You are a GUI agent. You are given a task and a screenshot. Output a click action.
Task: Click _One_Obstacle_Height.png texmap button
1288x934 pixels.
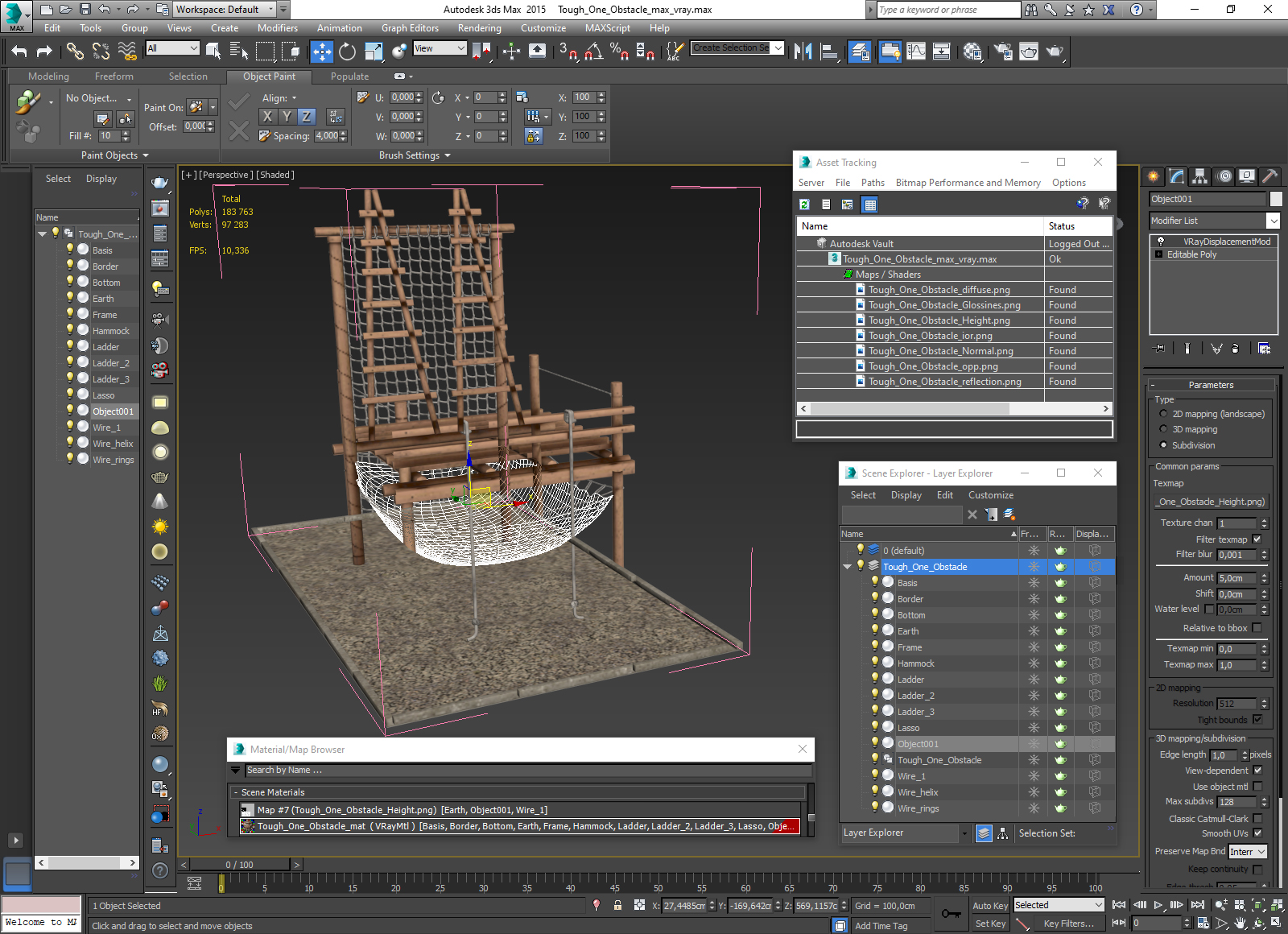pyautogui.click(x=1211, y=502)
